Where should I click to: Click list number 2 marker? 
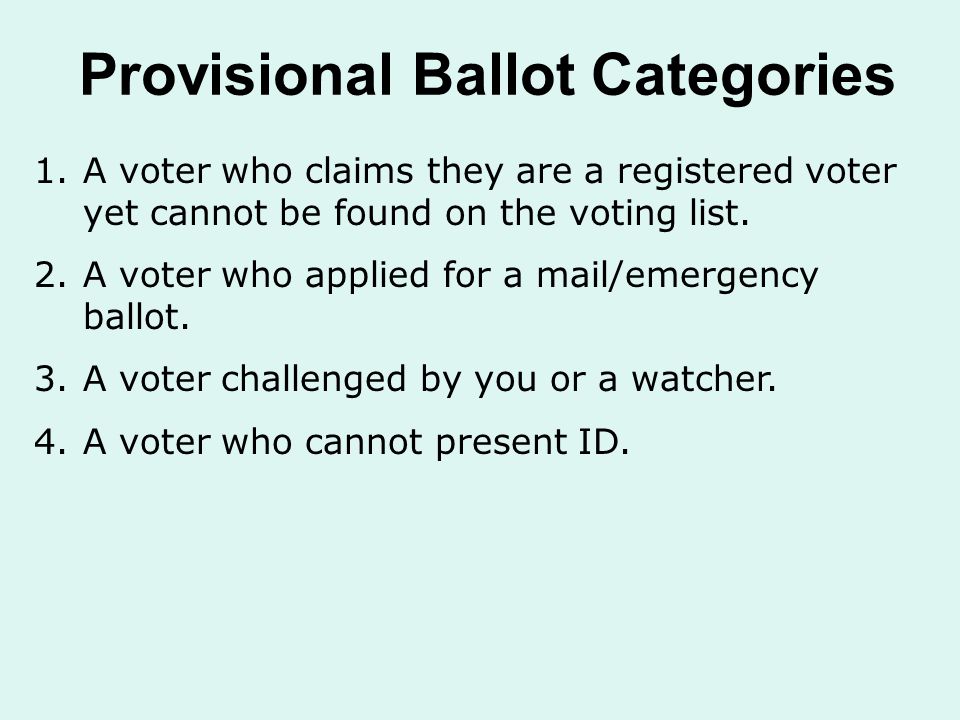click(x=50, y=275)
